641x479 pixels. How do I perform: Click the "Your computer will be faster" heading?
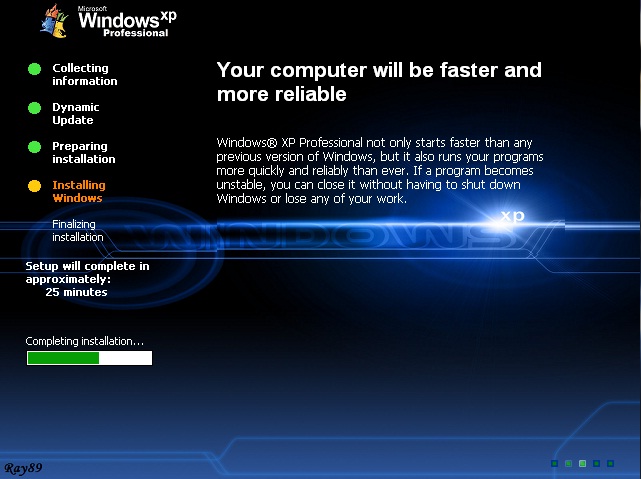tap(379, 82)
